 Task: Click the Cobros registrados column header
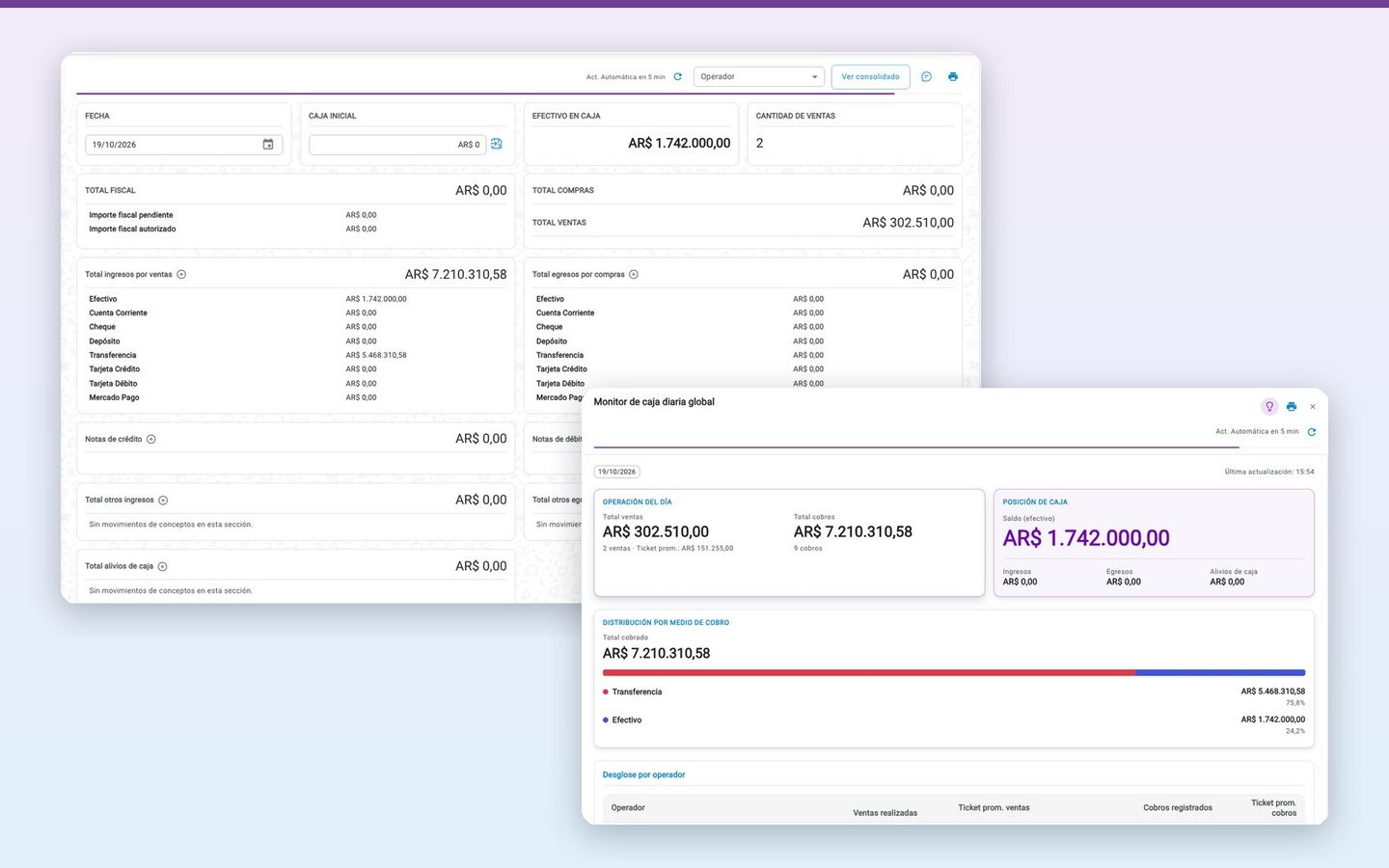(x=1178, y=808)
